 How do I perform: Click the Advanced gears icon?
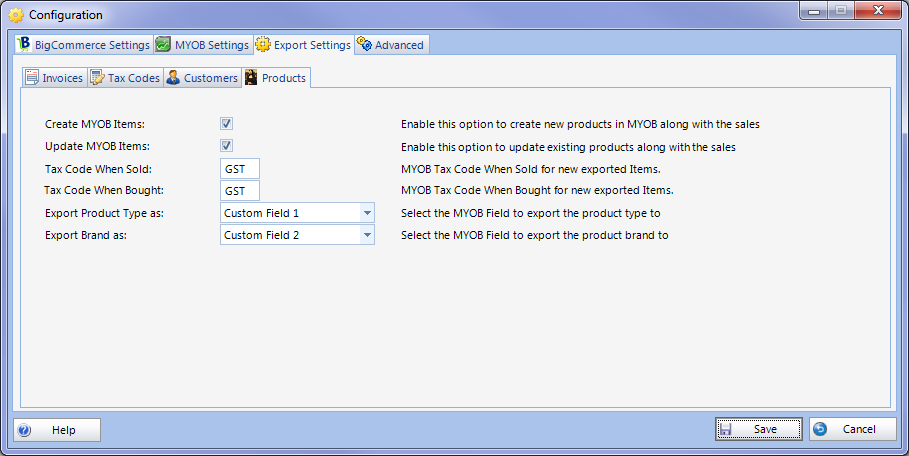click(x=364, y=44)
